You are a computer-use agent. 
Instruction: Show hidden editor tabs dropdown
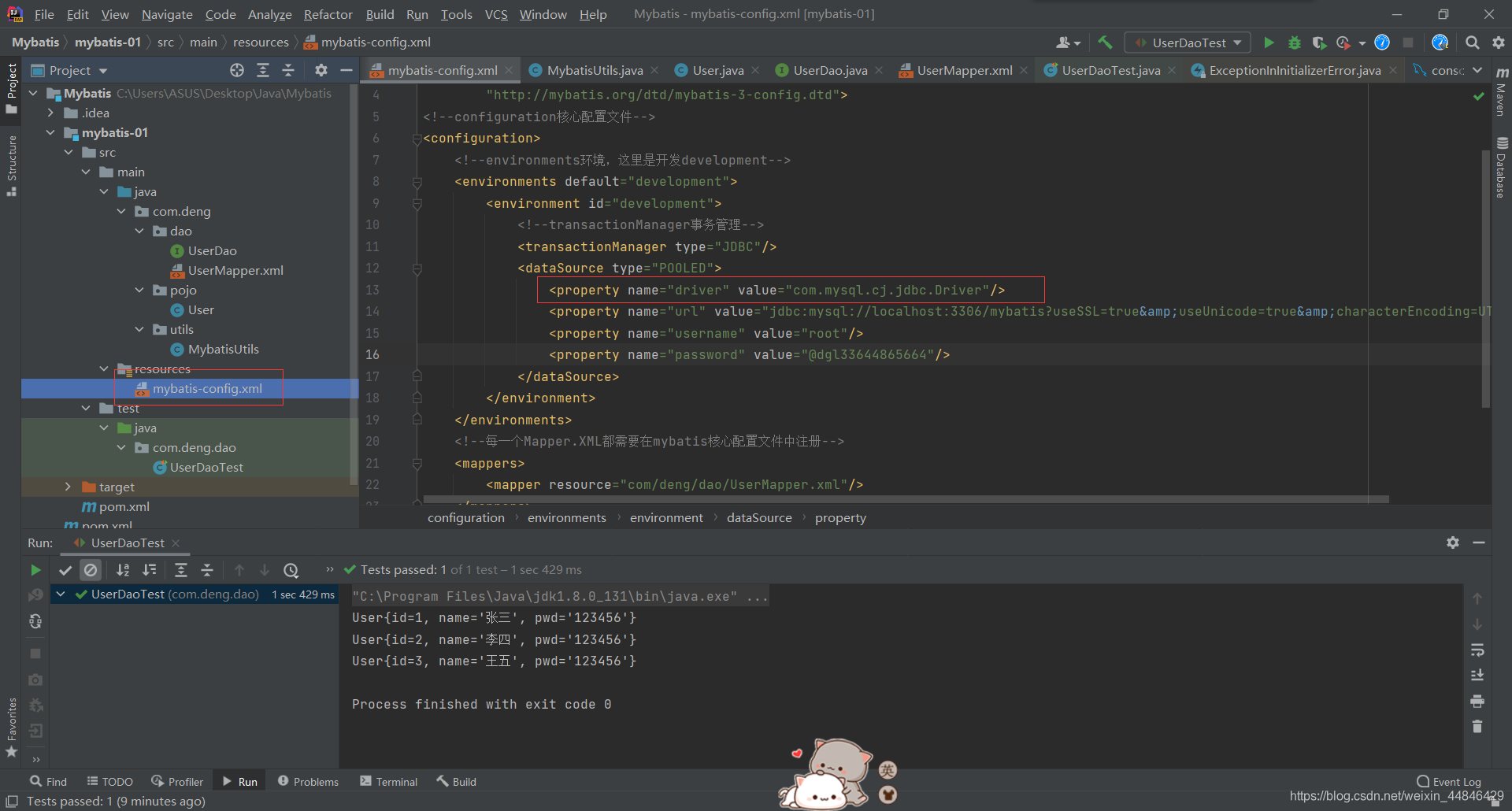tap(1477, 70)
